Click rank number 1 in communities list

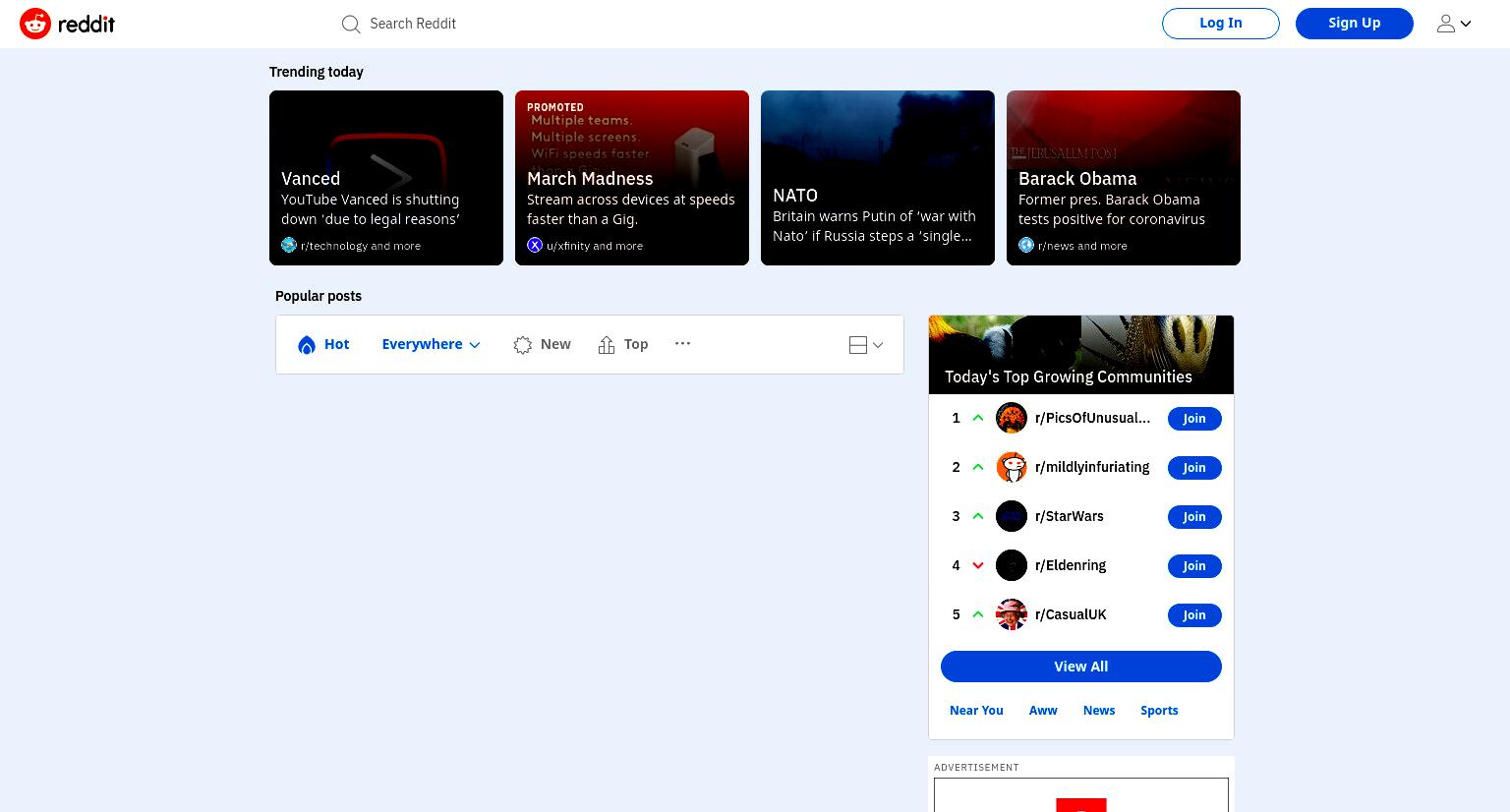point(956,418)
